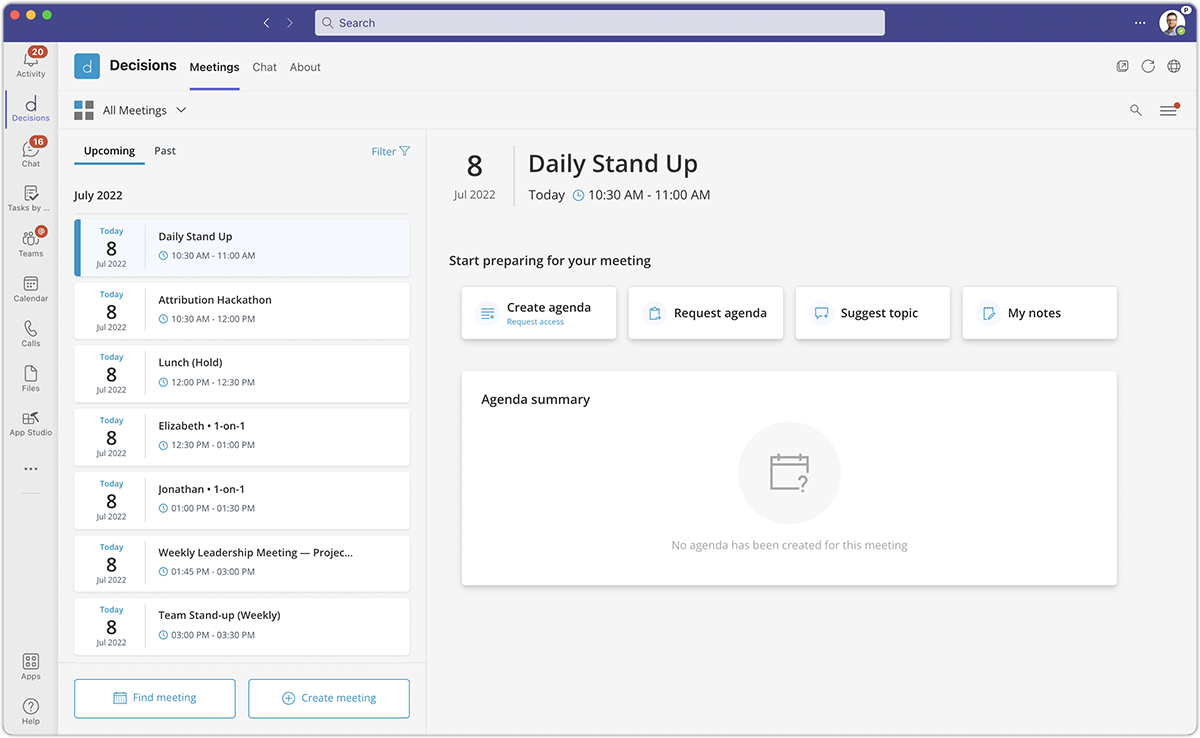Open search within the Decisions meetings list
The width and height of the screenshot is (1200, 738).
(1136, 110)
